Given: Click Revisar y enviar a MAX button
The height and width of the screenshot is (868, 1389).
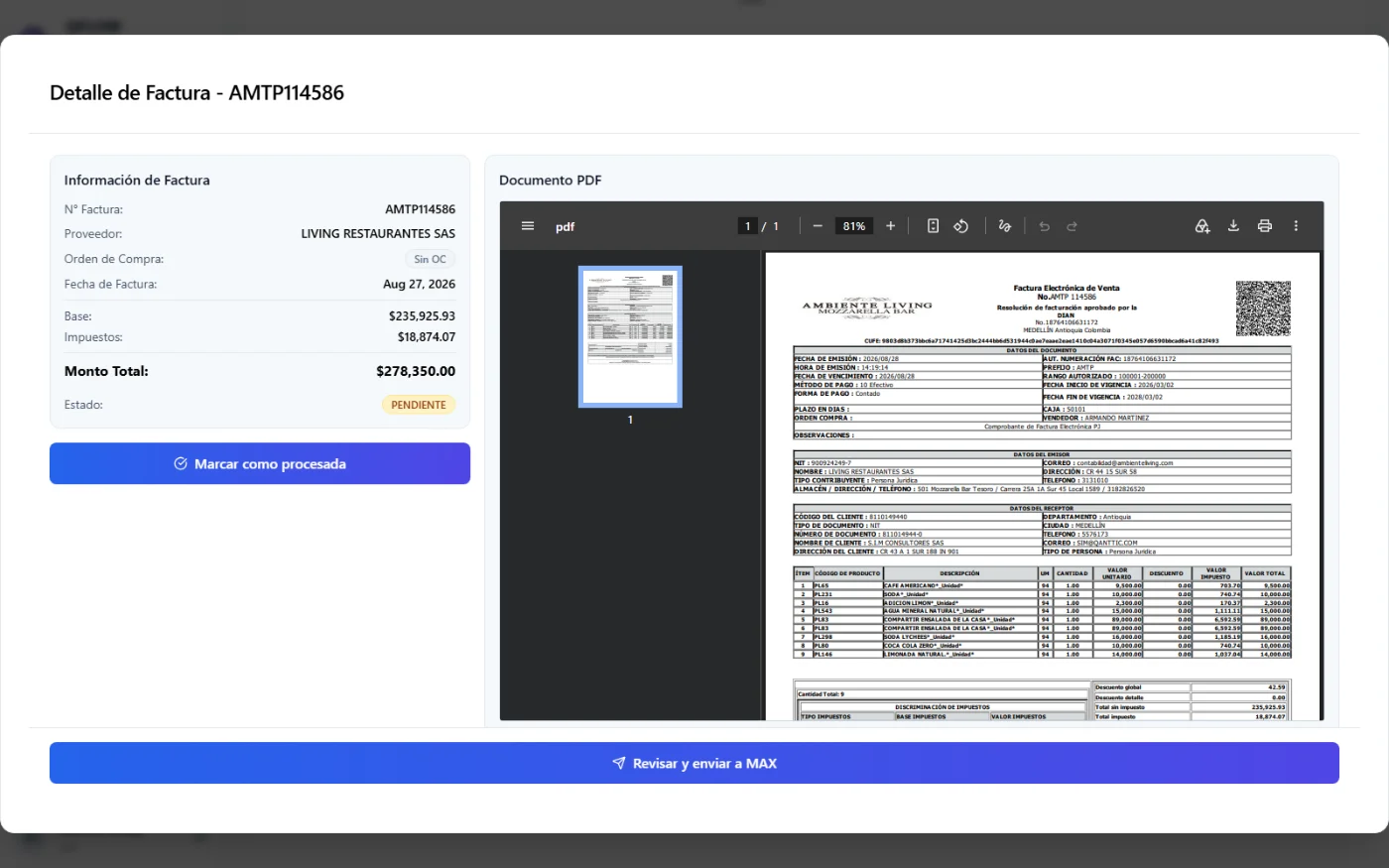Looking at the screenshot, I should (x=694, y=763).
